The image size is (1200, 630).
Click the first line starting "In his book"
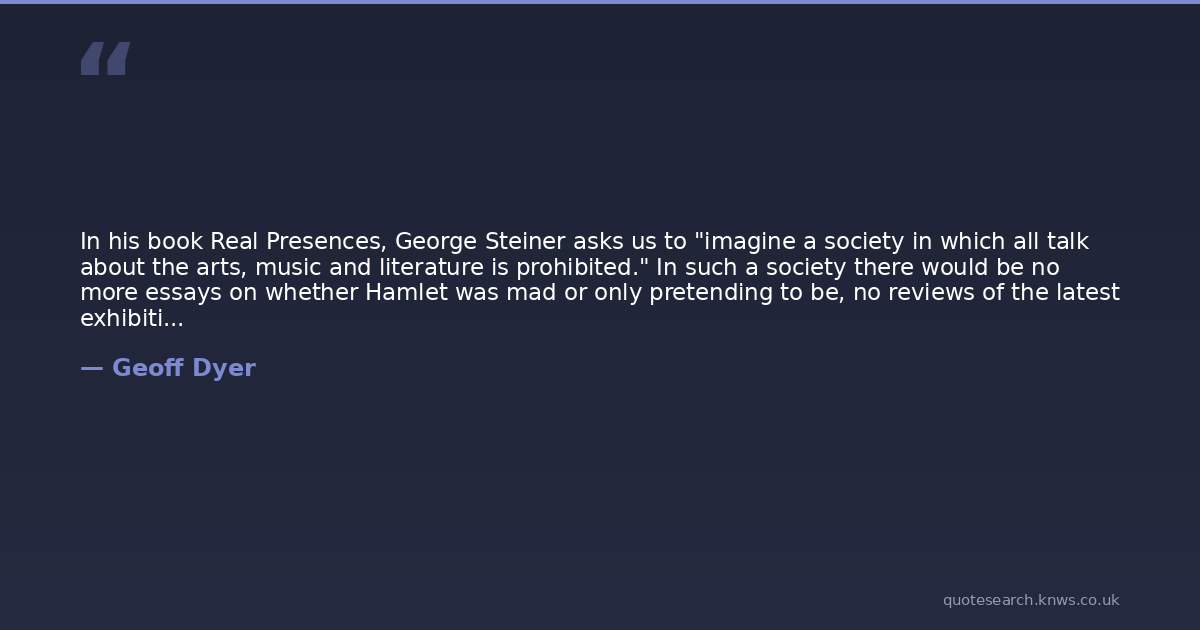tap(583, 242)
